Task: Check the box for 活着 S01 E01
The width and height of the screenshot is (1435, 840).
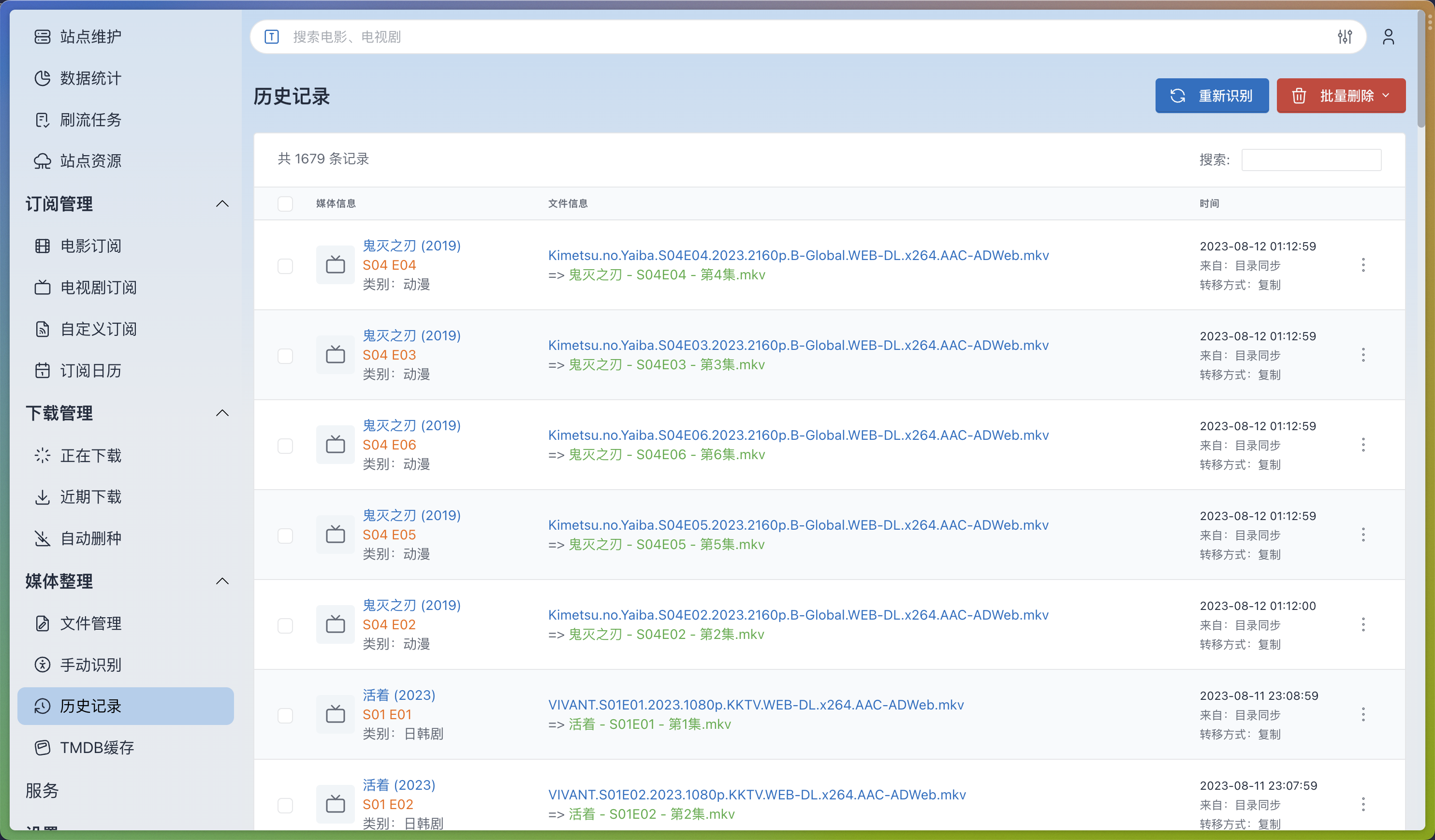Action: [285, 716]
